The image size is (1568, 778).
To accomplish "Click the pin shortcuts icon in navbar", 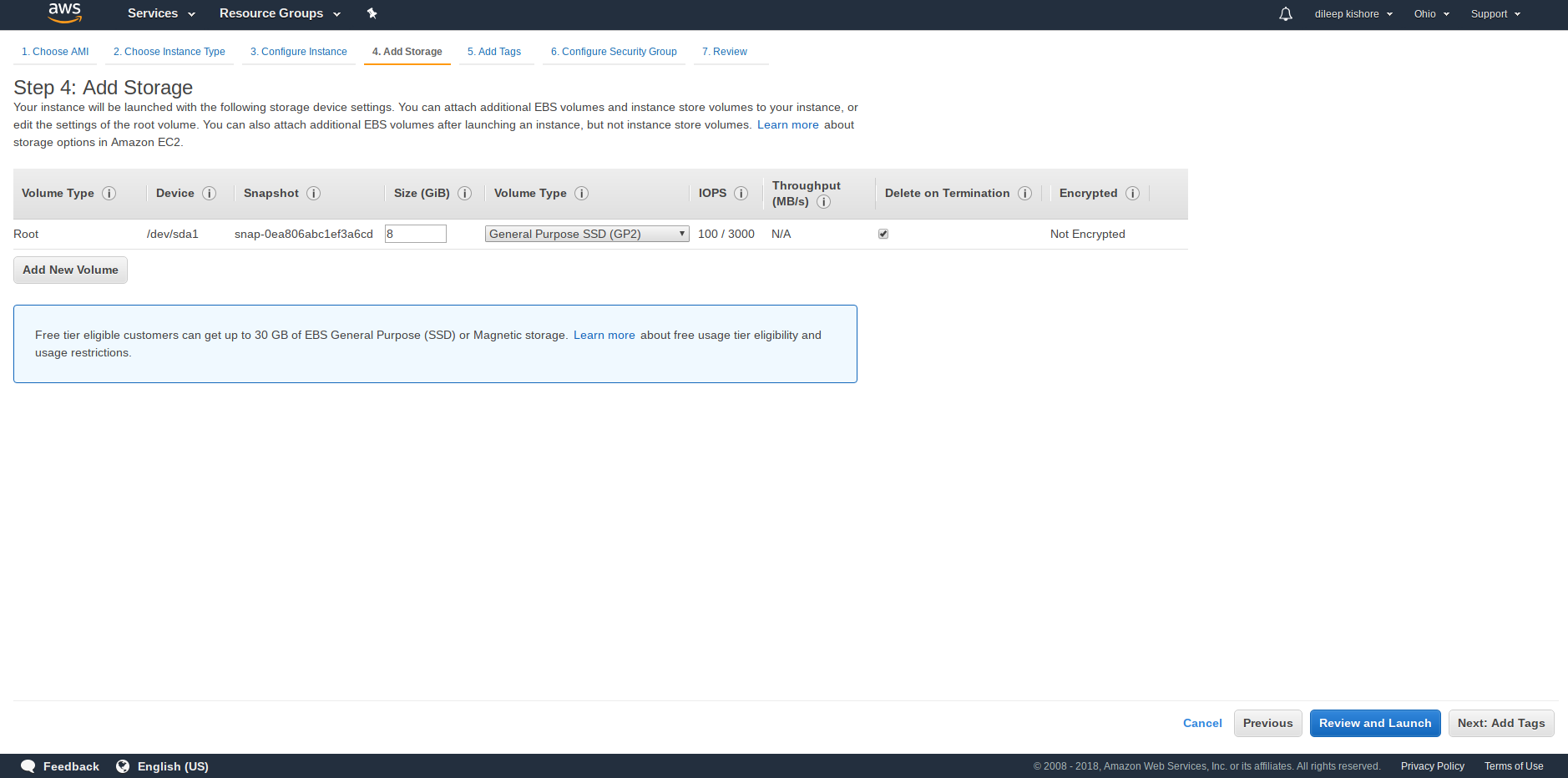I will [x=372, y=13].
